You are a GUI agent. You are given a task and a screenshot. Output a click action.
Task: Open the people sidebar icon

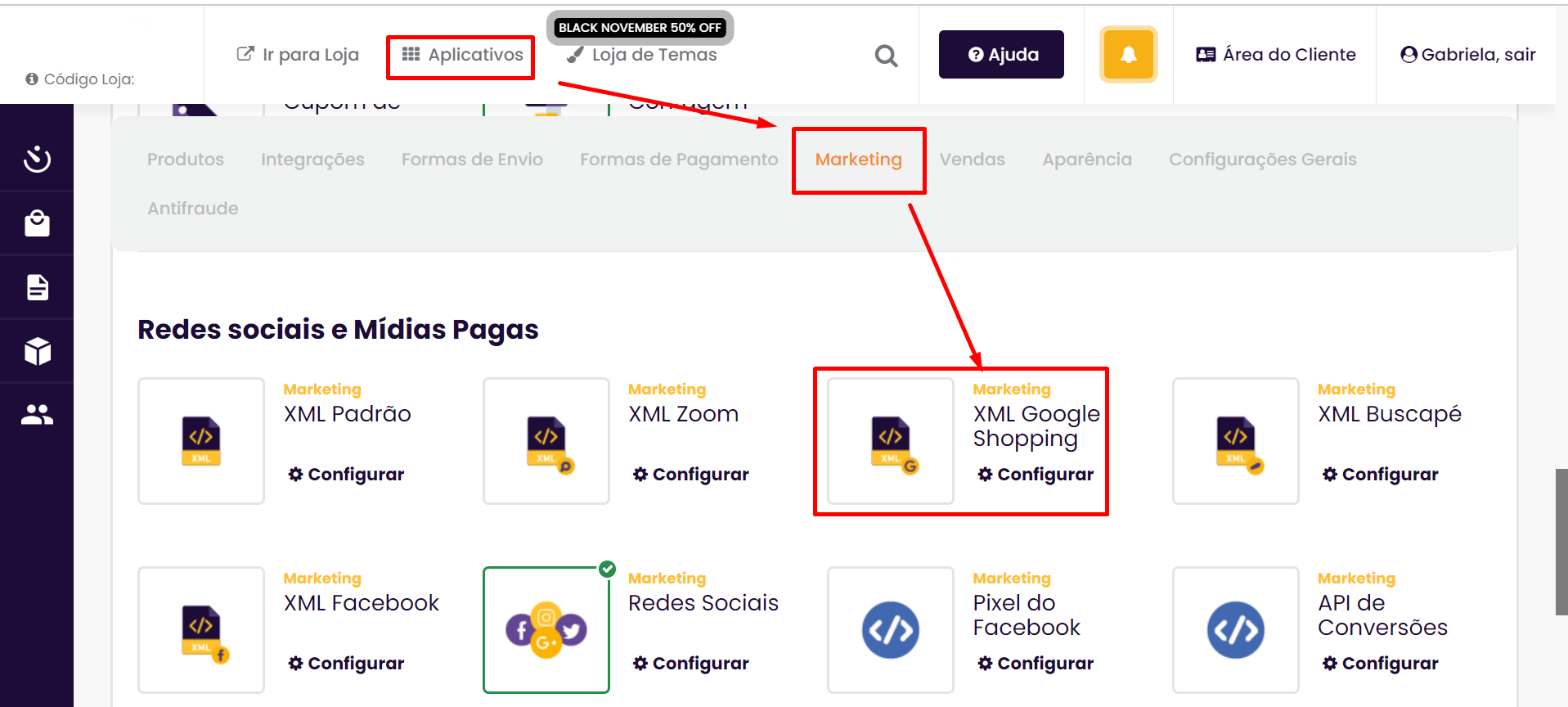point(37,415)
